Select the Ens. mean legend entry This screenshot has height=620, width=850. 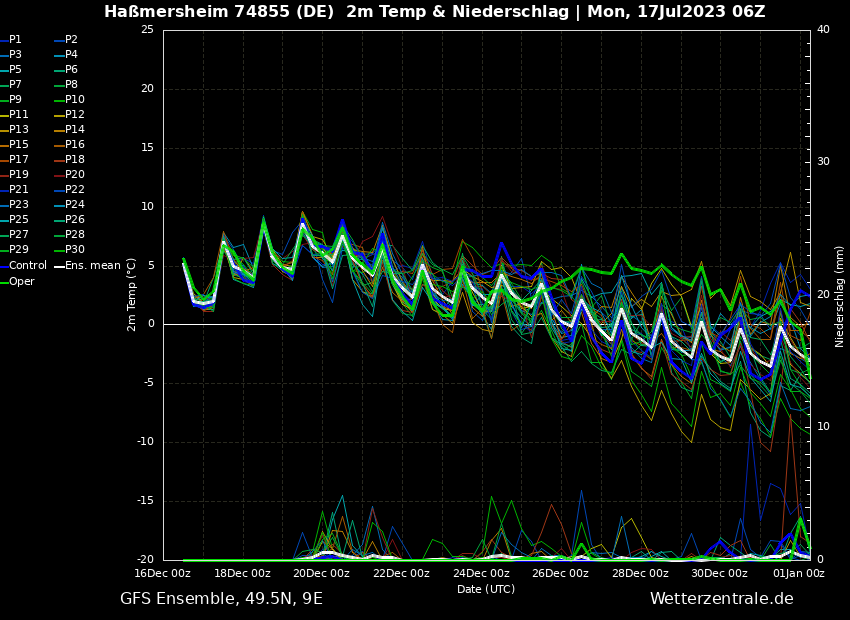[x=93, y=266]
